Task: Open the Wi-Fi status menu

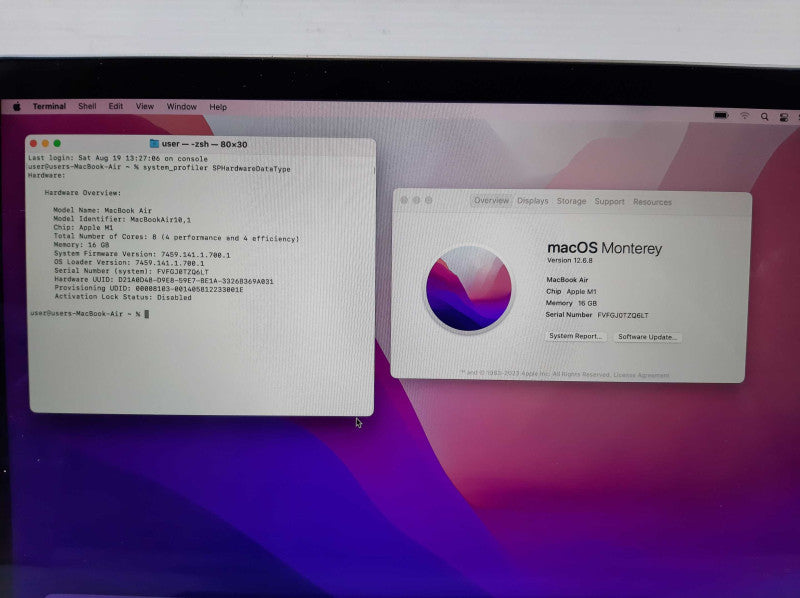Action: pyautogui.click(x=745, y=116)
